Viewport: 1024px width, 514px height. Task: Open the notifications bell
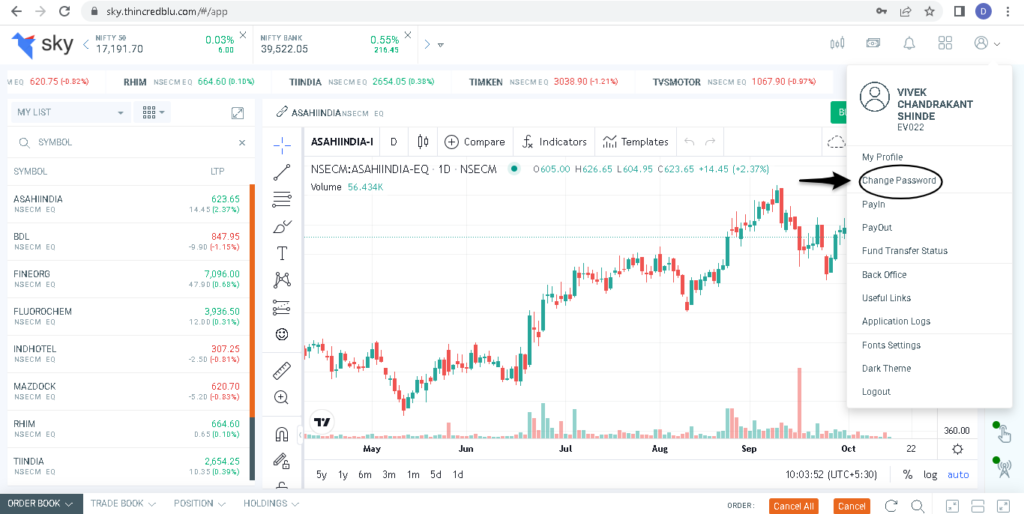(909, 43)
